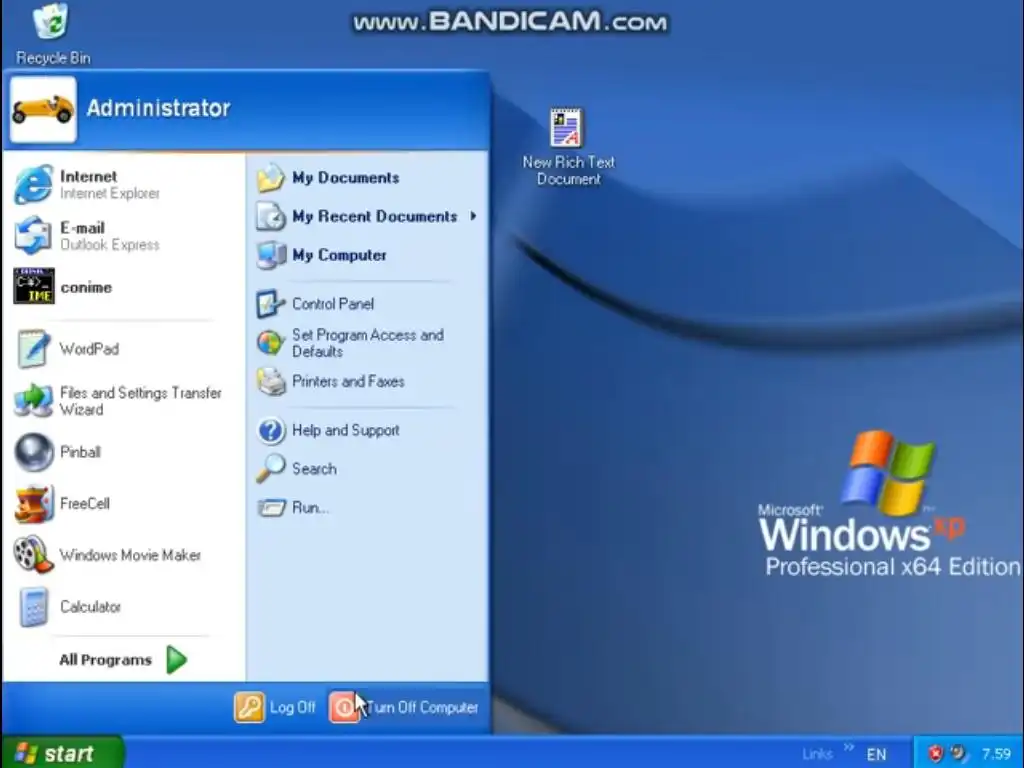
Task: Click the taskbar clock showing 7:59
Action: (996, 754)
